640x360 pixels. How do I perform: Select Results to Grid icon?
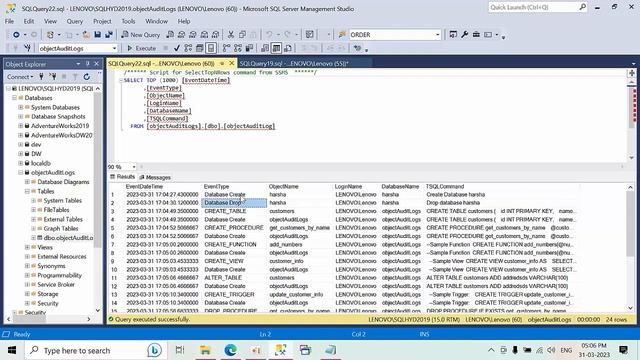click(276, 48)
